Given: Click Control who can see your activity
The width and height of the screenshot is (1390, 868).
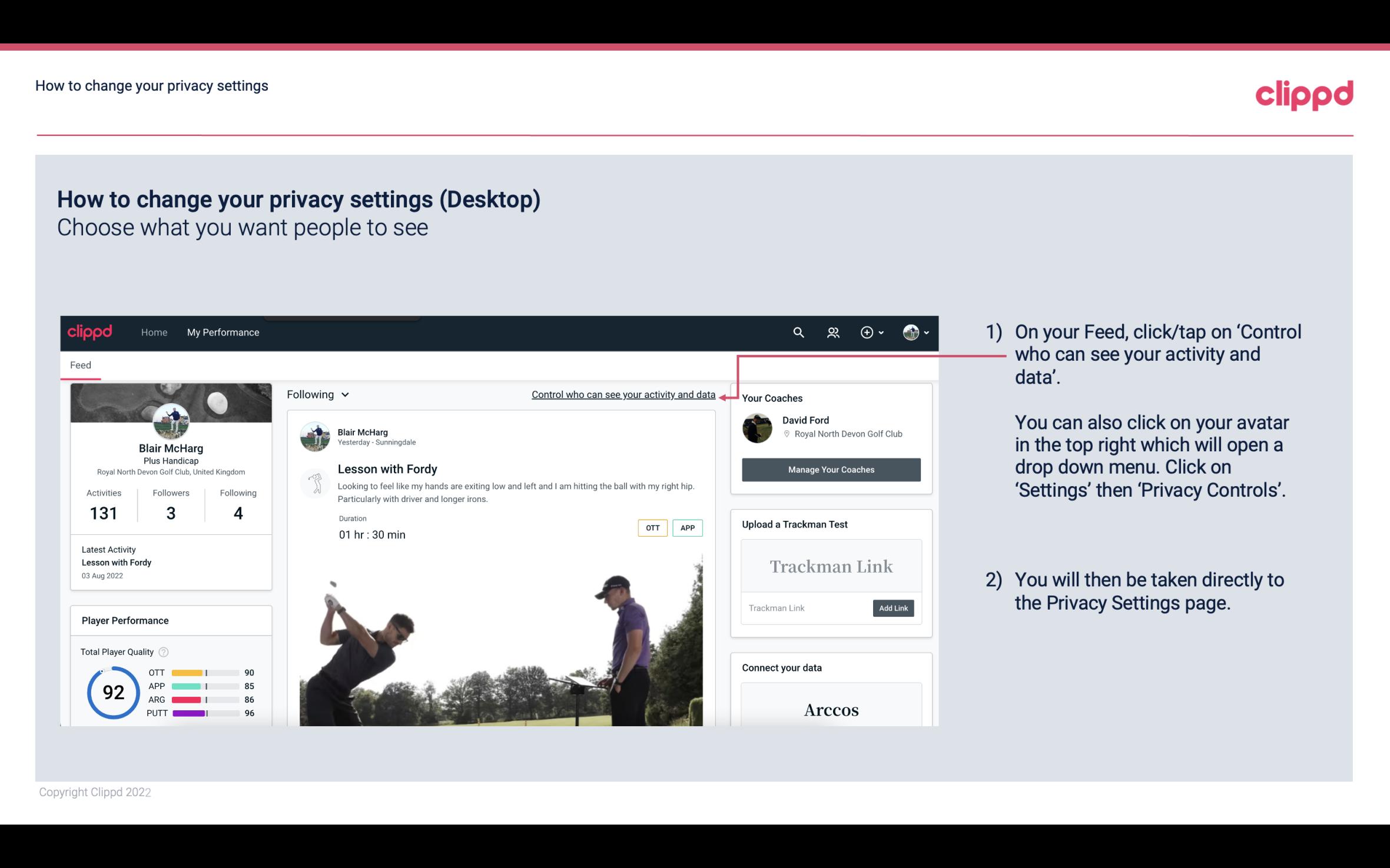Looking at the screenshot, I should click(623, 394).
